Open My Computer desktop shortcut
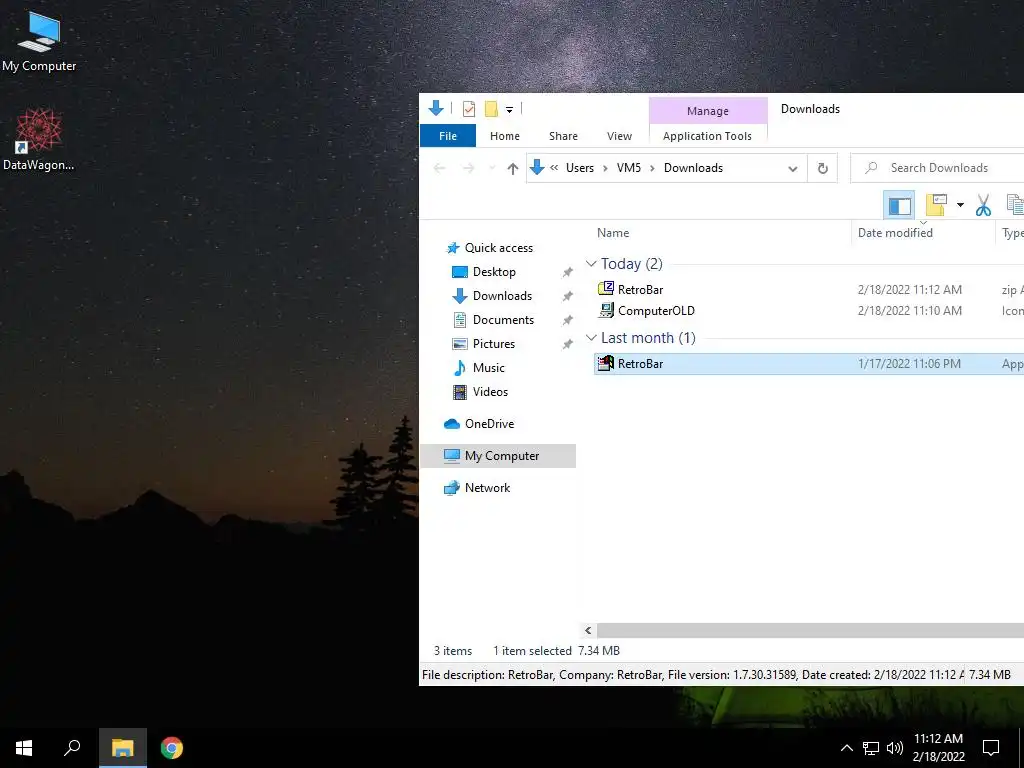 pos(39,41)
